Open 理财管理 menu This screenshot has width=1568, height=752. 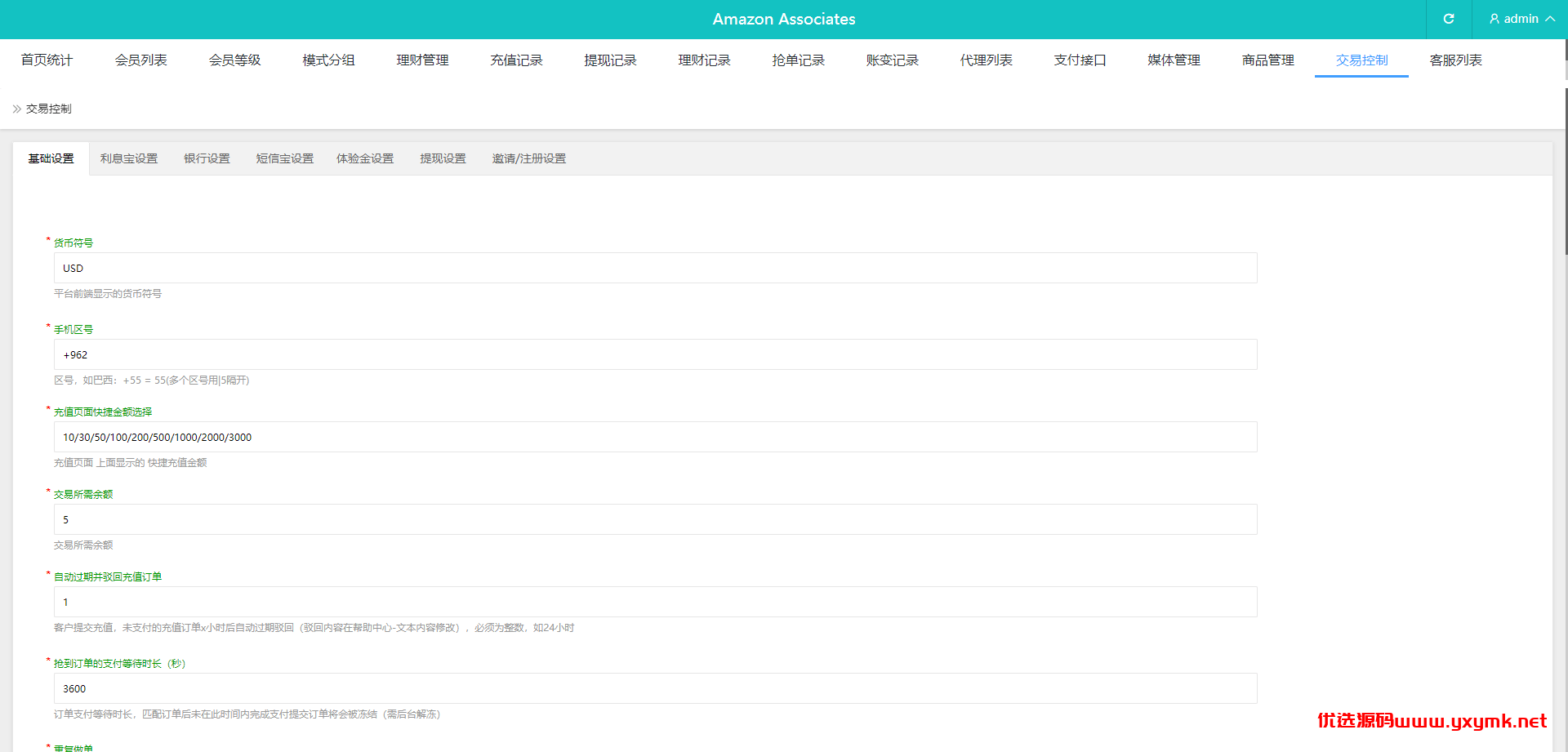(x=422, y=60)
